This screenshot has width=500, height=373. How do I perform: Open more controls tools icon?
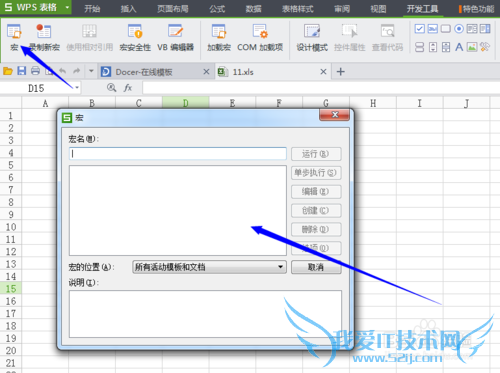click(x=485, y=47)
